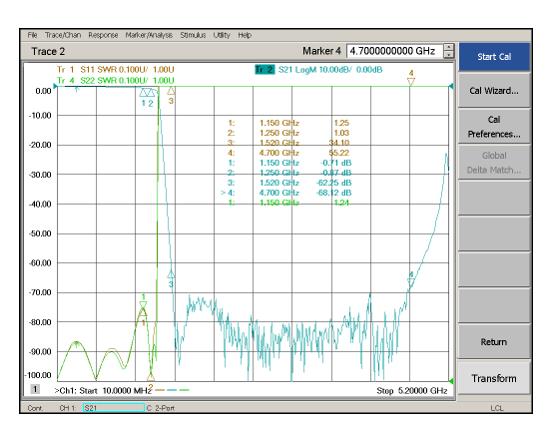Increase Marker 4 frequency with up arrow

tap(448, 48)
